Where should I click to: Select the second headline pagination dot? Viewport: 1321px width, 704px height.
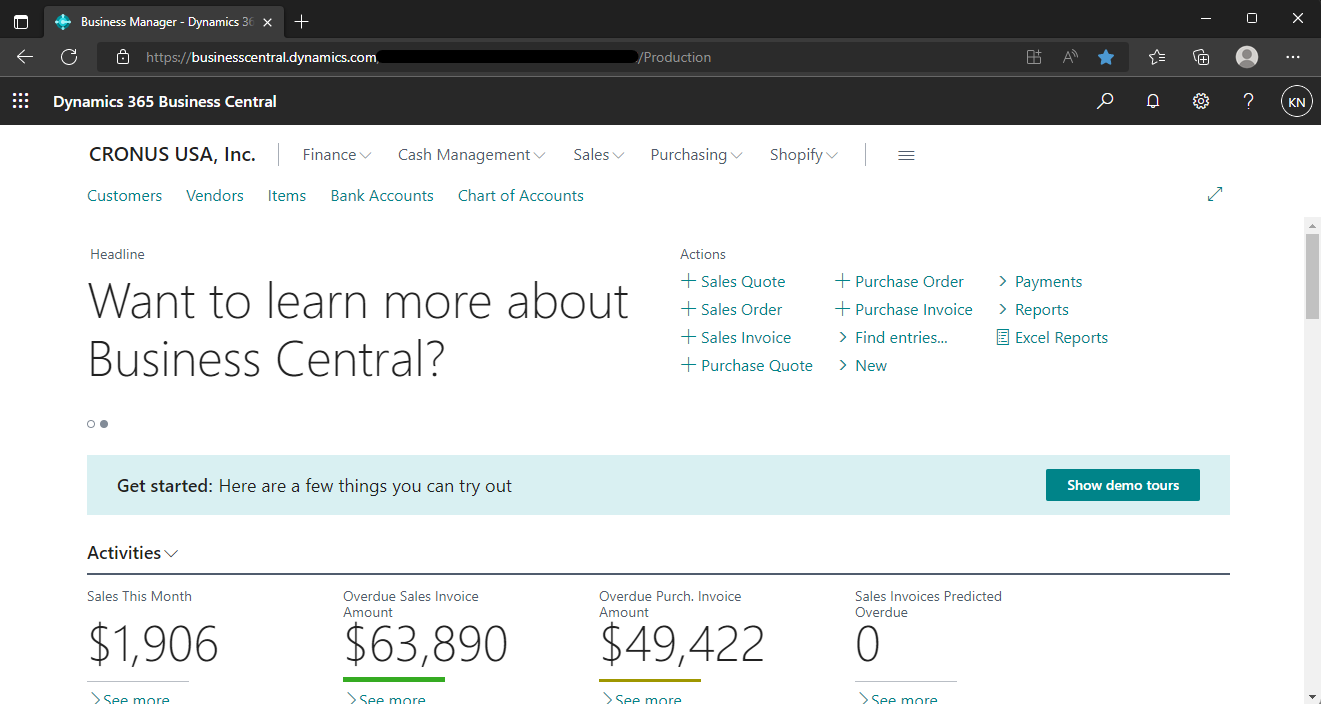point(104,424)
